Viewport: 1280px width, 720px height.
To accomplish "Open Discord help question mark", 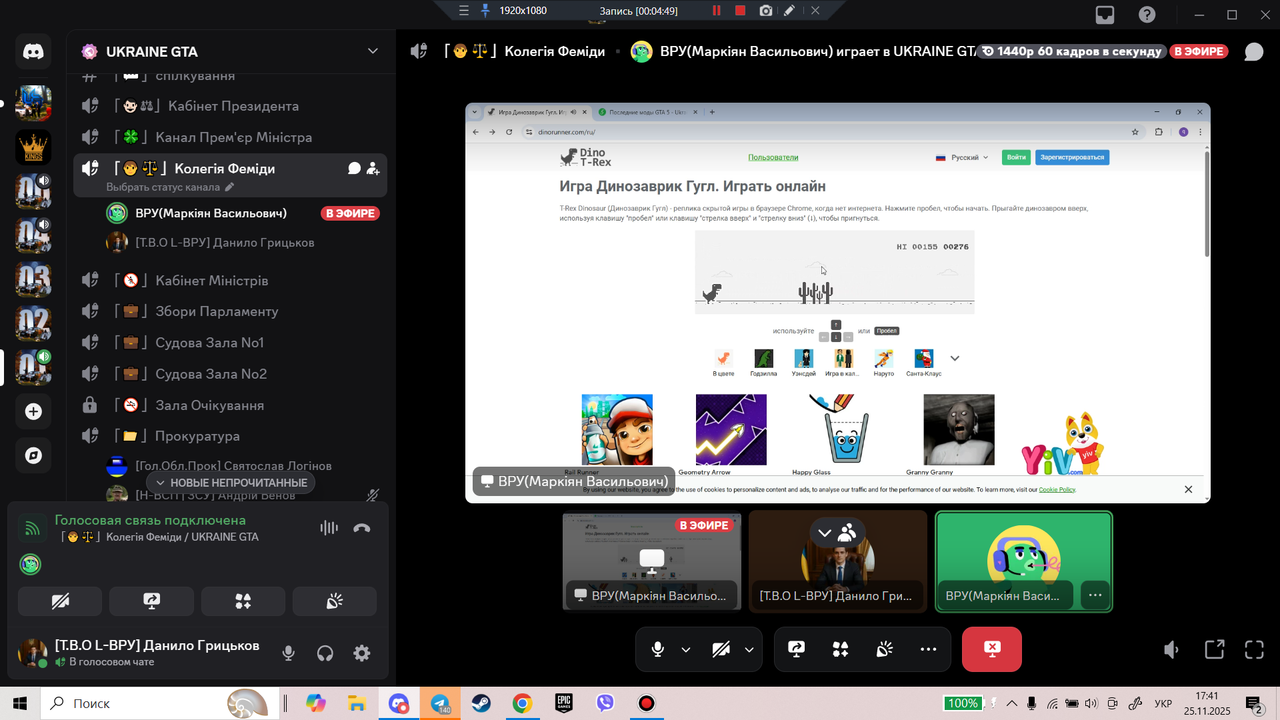I will [x=1147, y=15].
